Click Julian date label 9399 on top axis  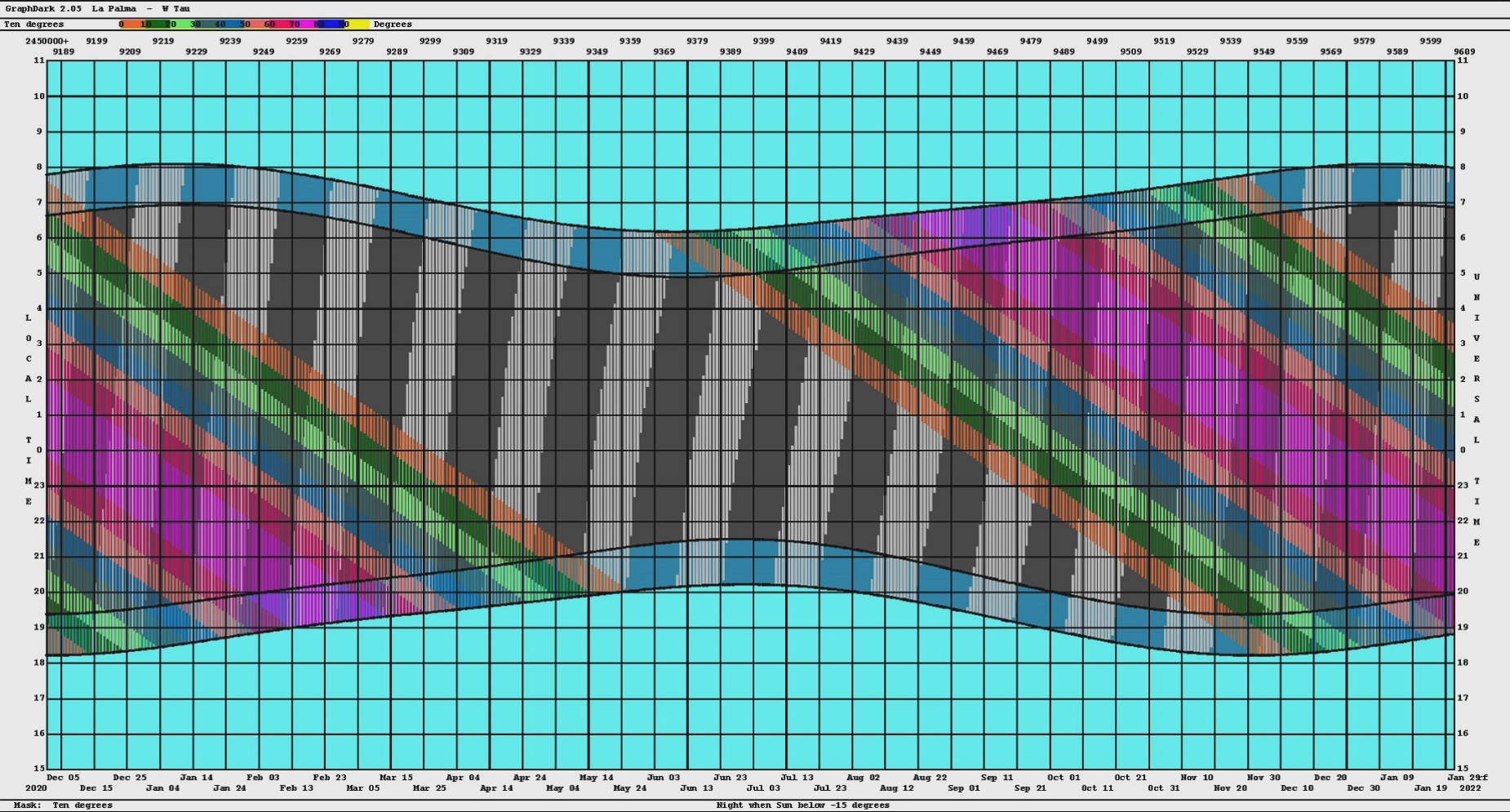pos(763,41)
